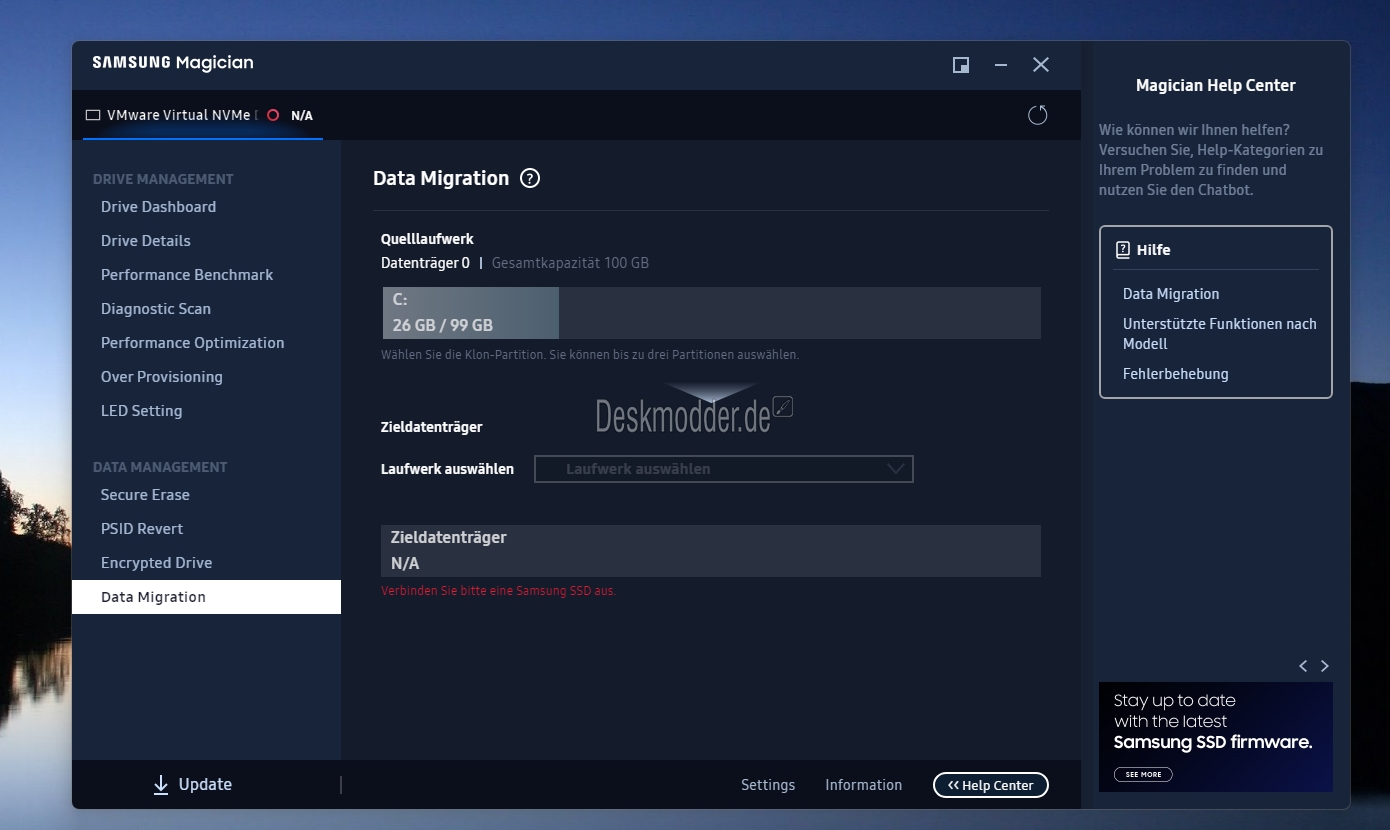Screen dimensions: 1390x830
Task: Open Information from bottom bar
Action: point(863,785)
